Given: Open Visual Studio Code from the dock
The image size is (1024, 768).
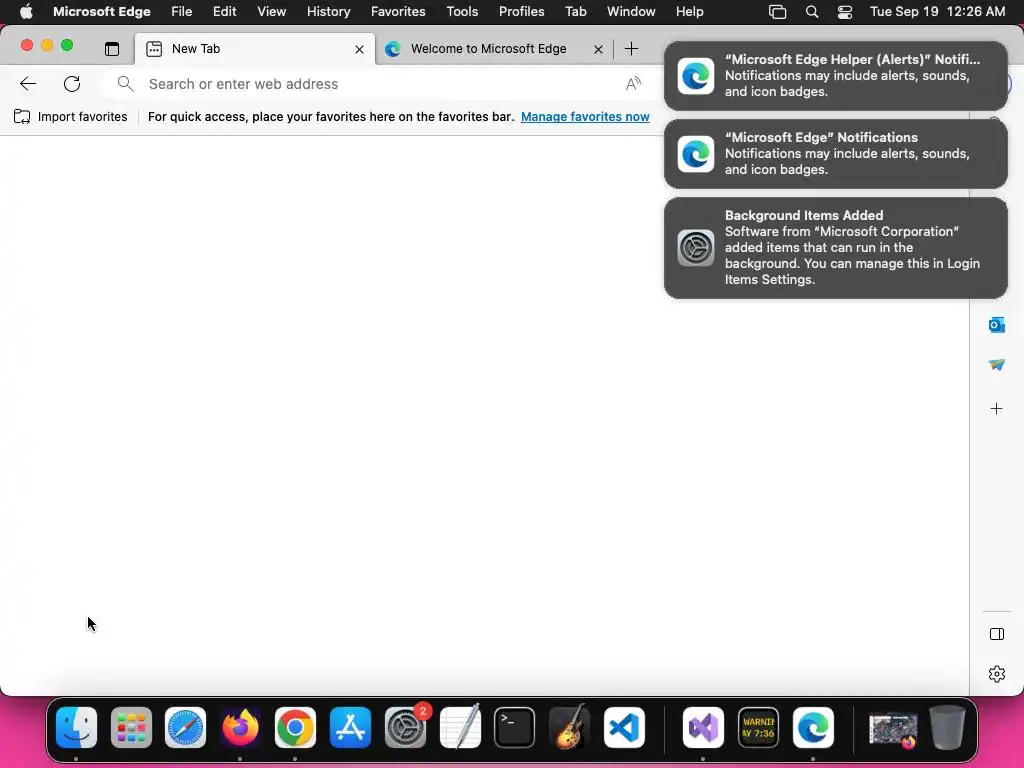Looking at the screenshot, I should 624,728.
